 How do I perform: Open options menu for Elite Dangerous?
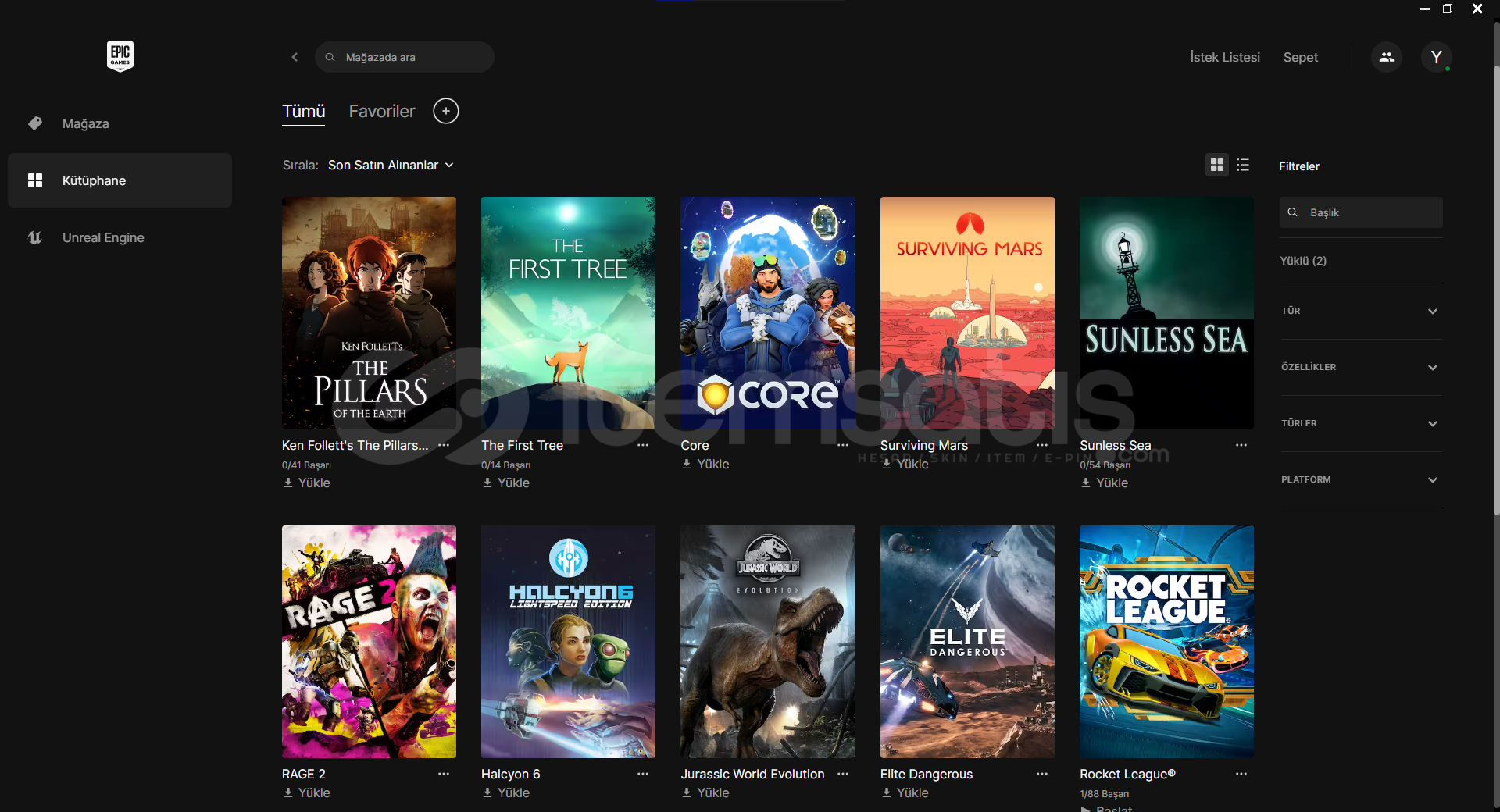click(1042, 774)
